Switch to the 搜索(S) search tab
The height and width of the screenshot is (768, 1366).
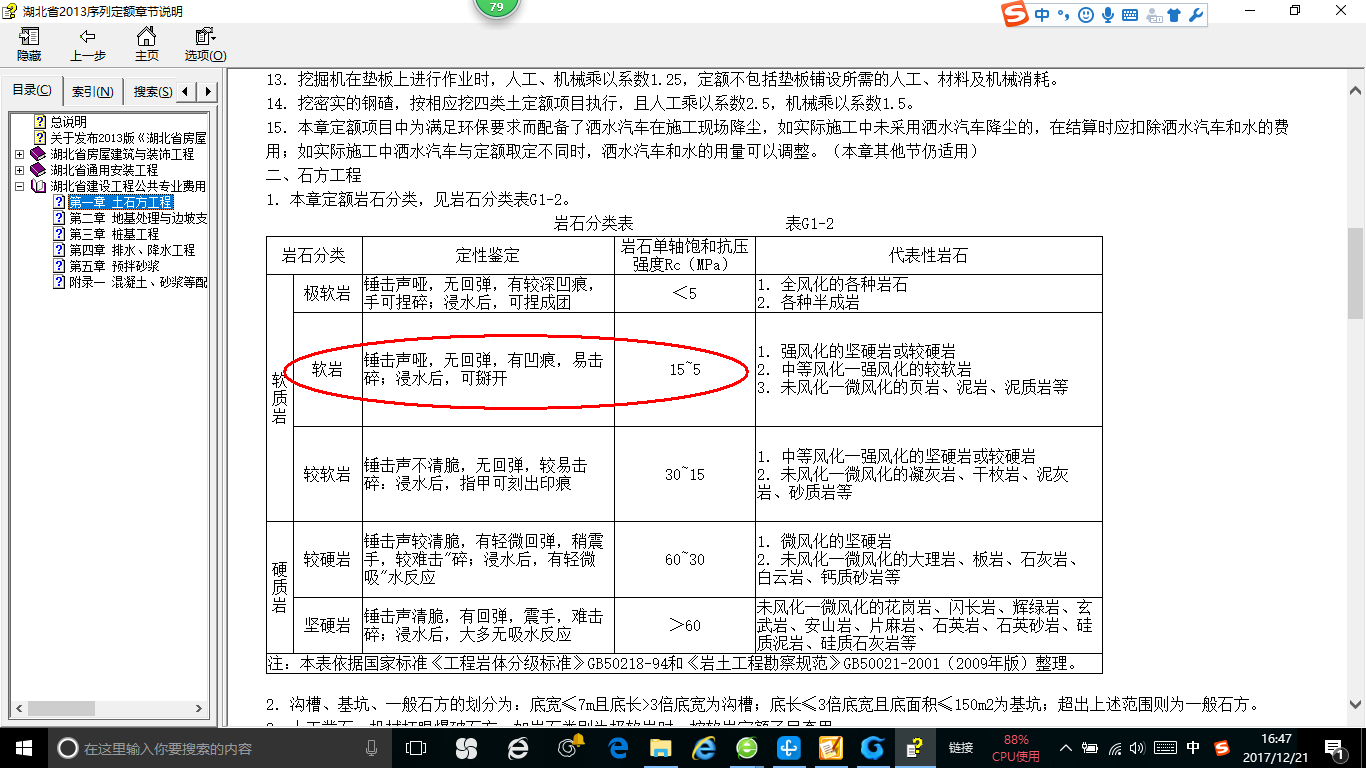[x=152, y=92]
